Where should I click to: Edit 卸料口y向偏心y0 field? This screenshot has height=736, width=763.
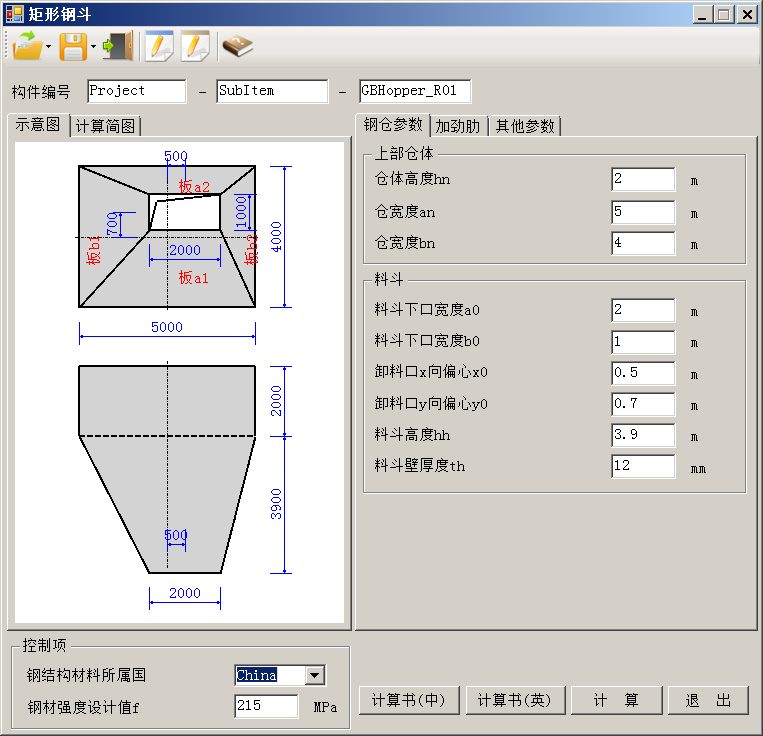coord(643,404)
